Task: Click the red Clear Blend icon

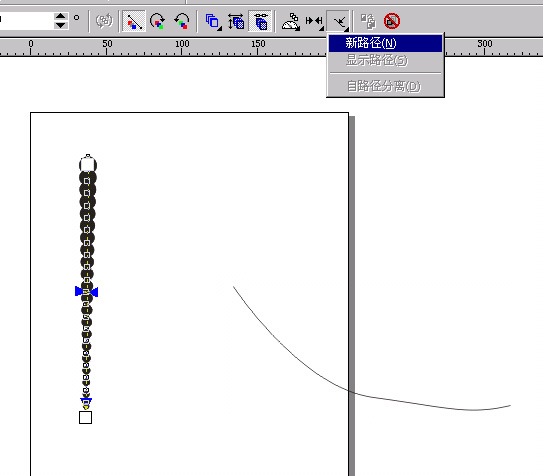Action: 392,21
